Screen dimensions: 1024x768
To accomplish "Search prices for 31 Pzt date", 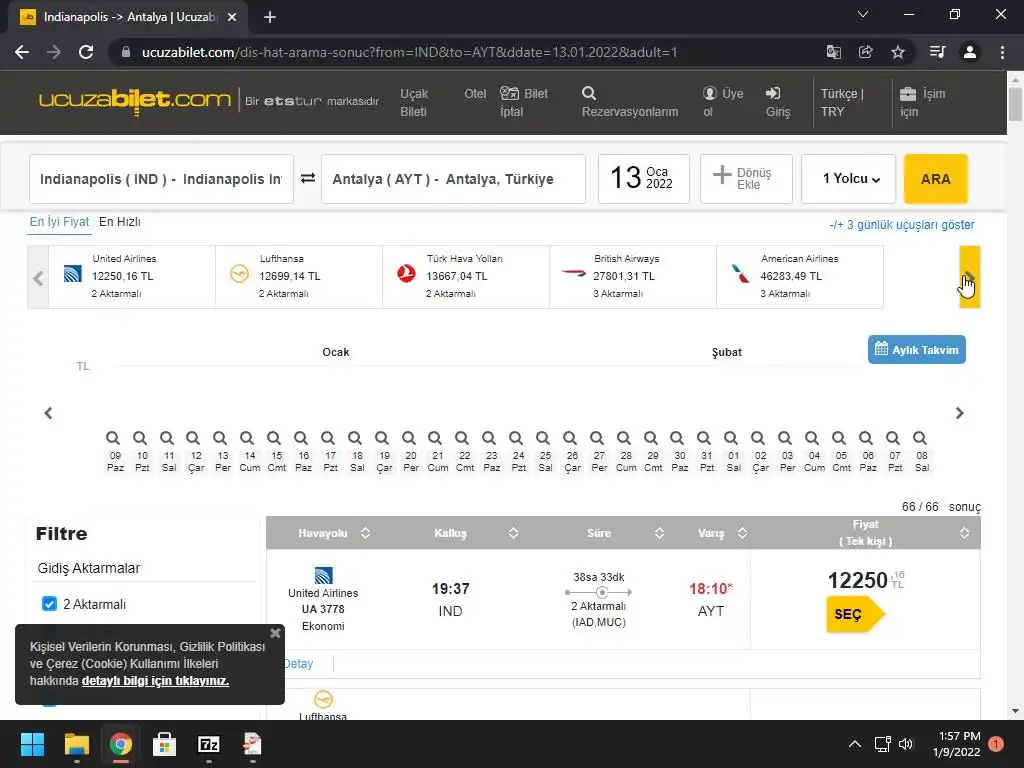I will point(704,438).
